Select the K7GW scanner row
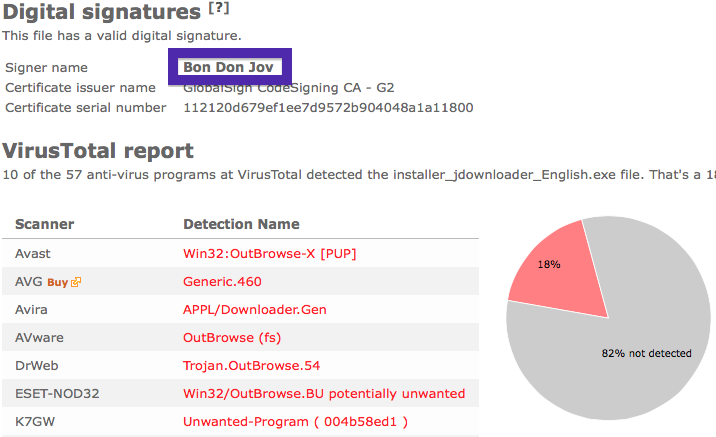Image resolution: width=716 pixels, height=437 pixels. point(240,421)
